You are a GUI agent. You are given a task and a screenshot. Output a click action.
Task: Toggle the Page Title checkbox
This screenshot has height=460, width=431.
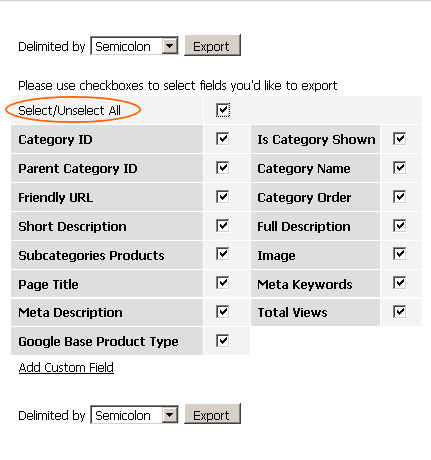(222, 283)
